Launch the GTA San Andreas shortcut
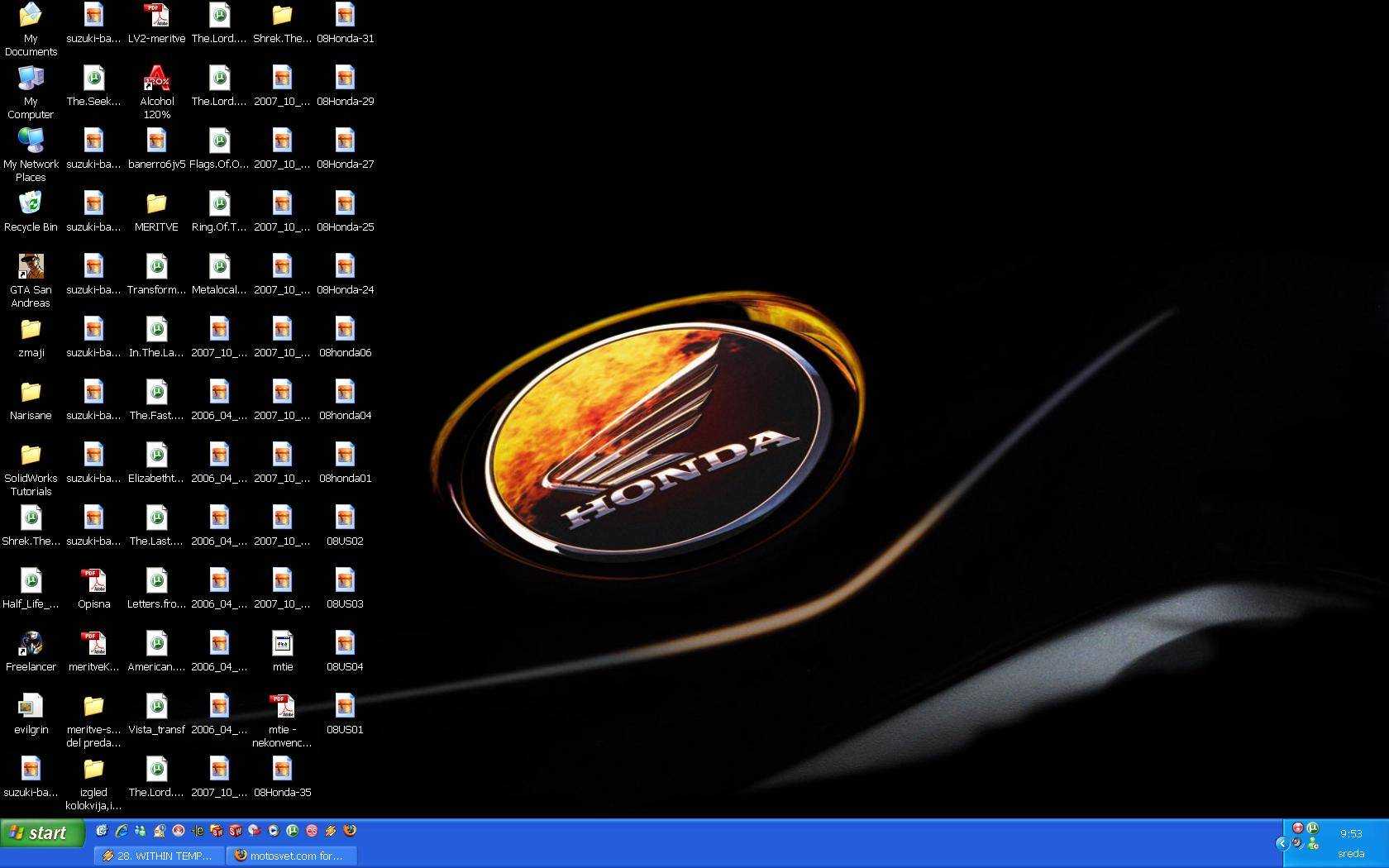1389x868 pixels. pos(31,280)
